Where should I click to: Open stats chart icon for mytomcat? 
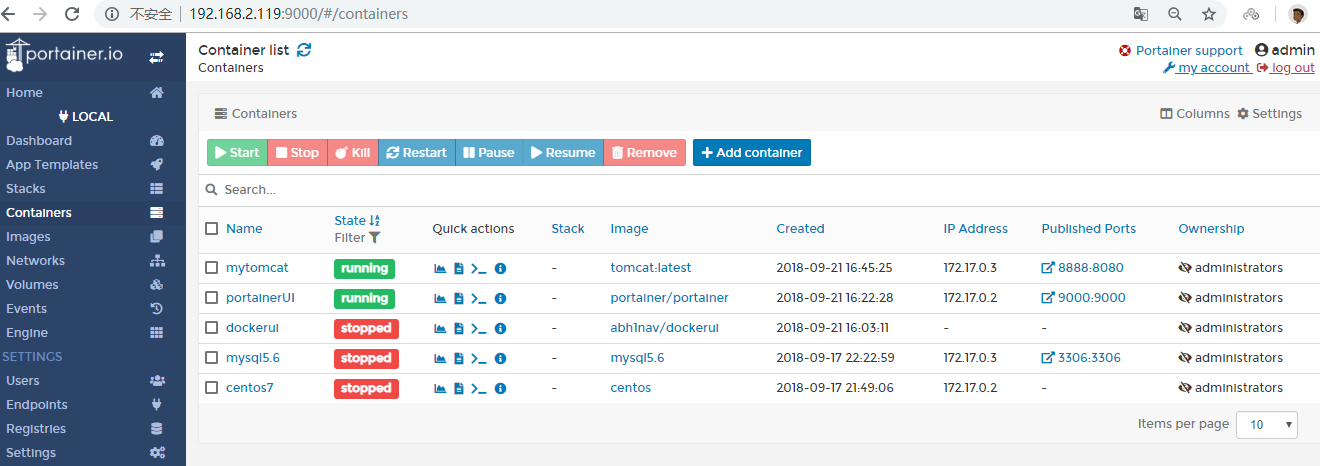pyautogui.click(x=440, y=268)
